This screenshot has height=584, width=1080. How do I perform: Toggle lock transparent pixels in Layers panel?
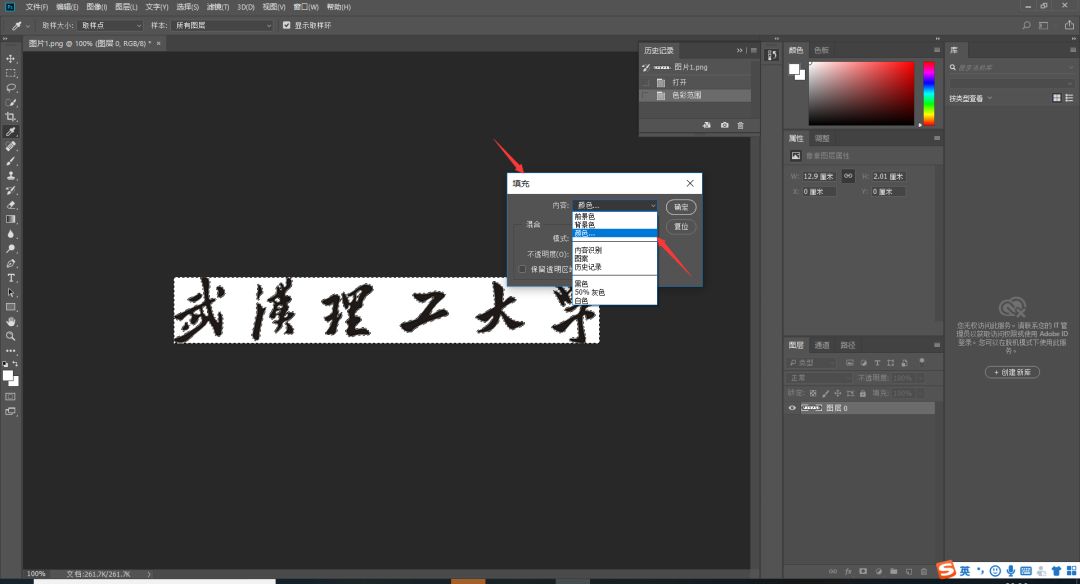(x=813, y=393)
